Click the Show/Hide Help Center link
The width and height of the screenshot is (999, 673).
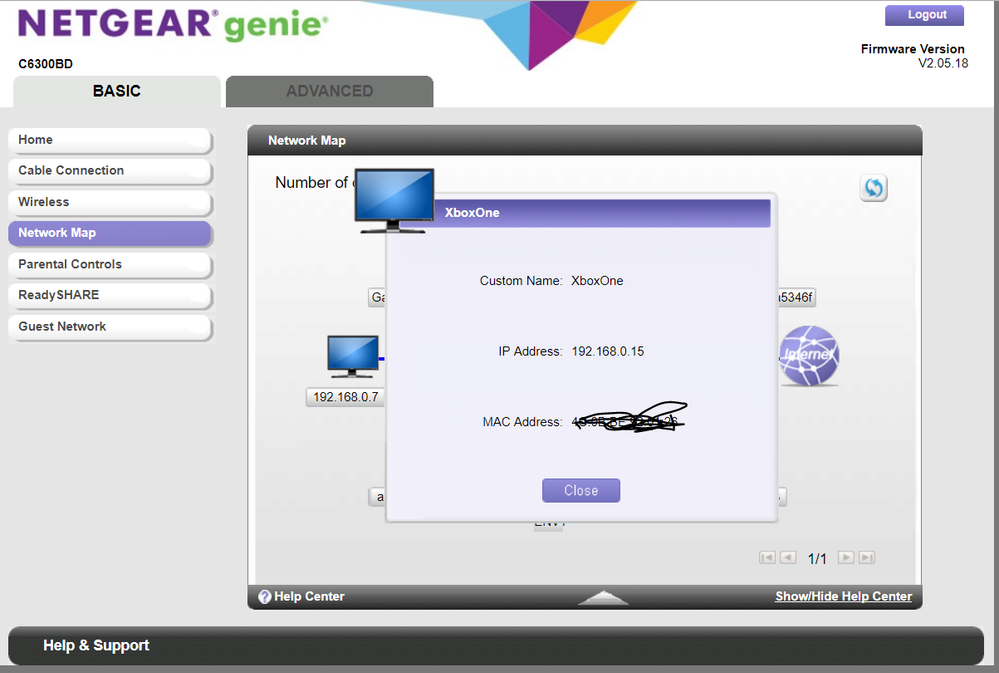(843, 597)
